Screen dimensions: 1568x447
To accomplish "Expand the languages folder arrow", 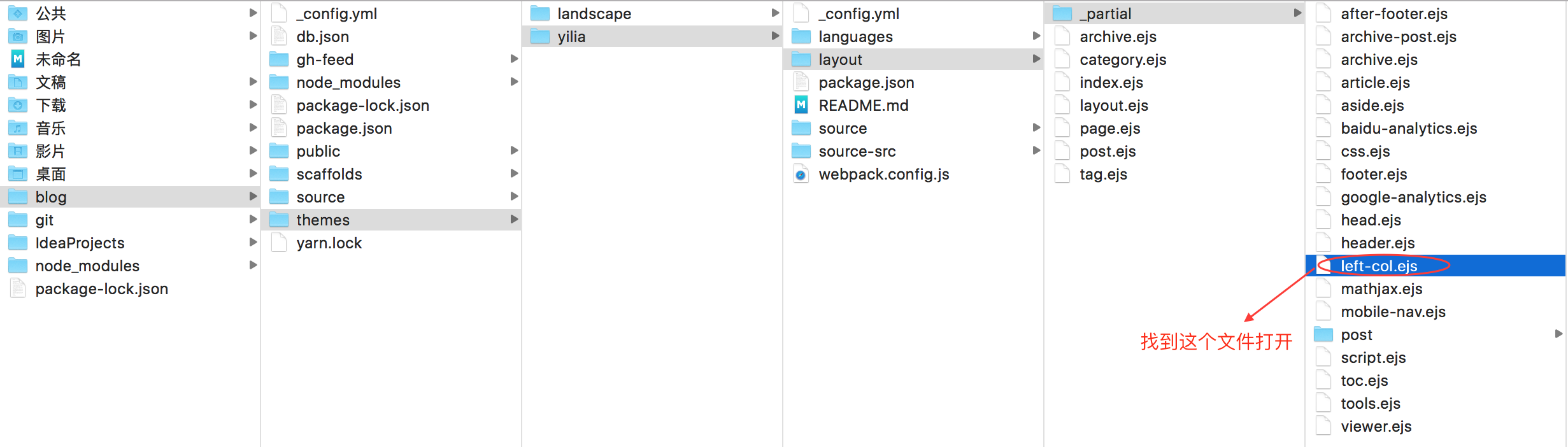I will 1036,36.
